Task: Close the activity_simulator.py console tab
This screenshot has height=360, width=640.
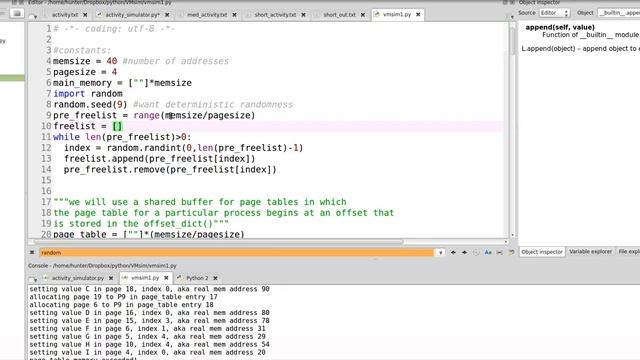Action: coord(111,278)
